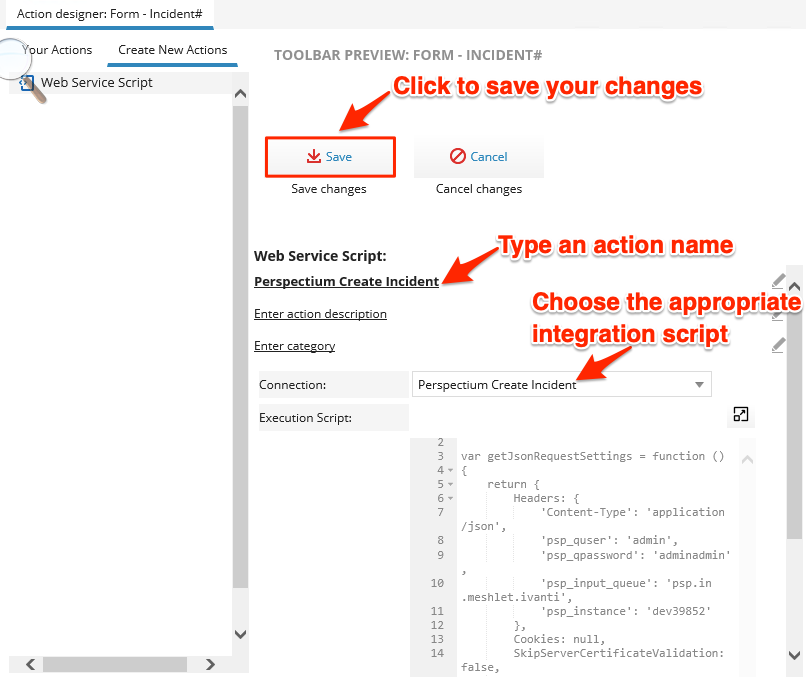Image resolution: width=812 pixels, height=677 pixels.
Task: Switch to the Your Actions tab
Action: 57,50
